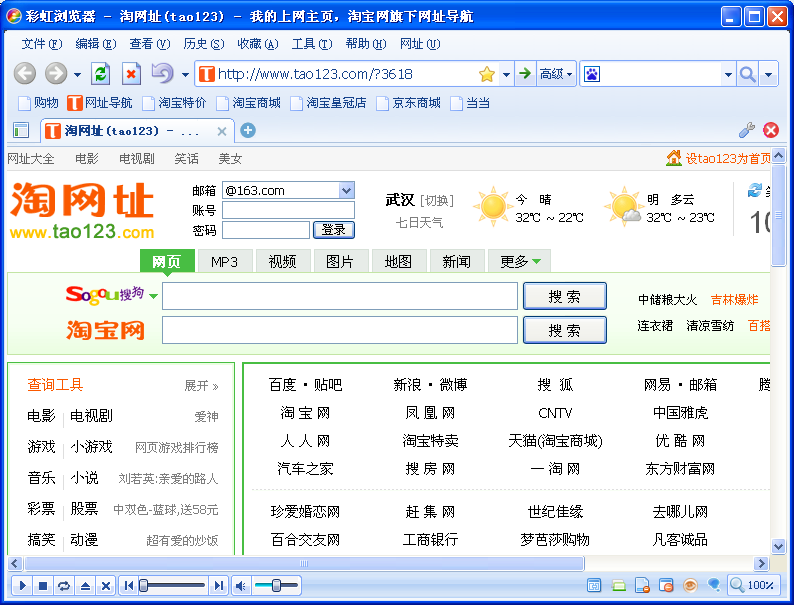The width and height of the screenshot is (794, 605).
Task: Click the previous track button in media bar
Action: point(128,586)
